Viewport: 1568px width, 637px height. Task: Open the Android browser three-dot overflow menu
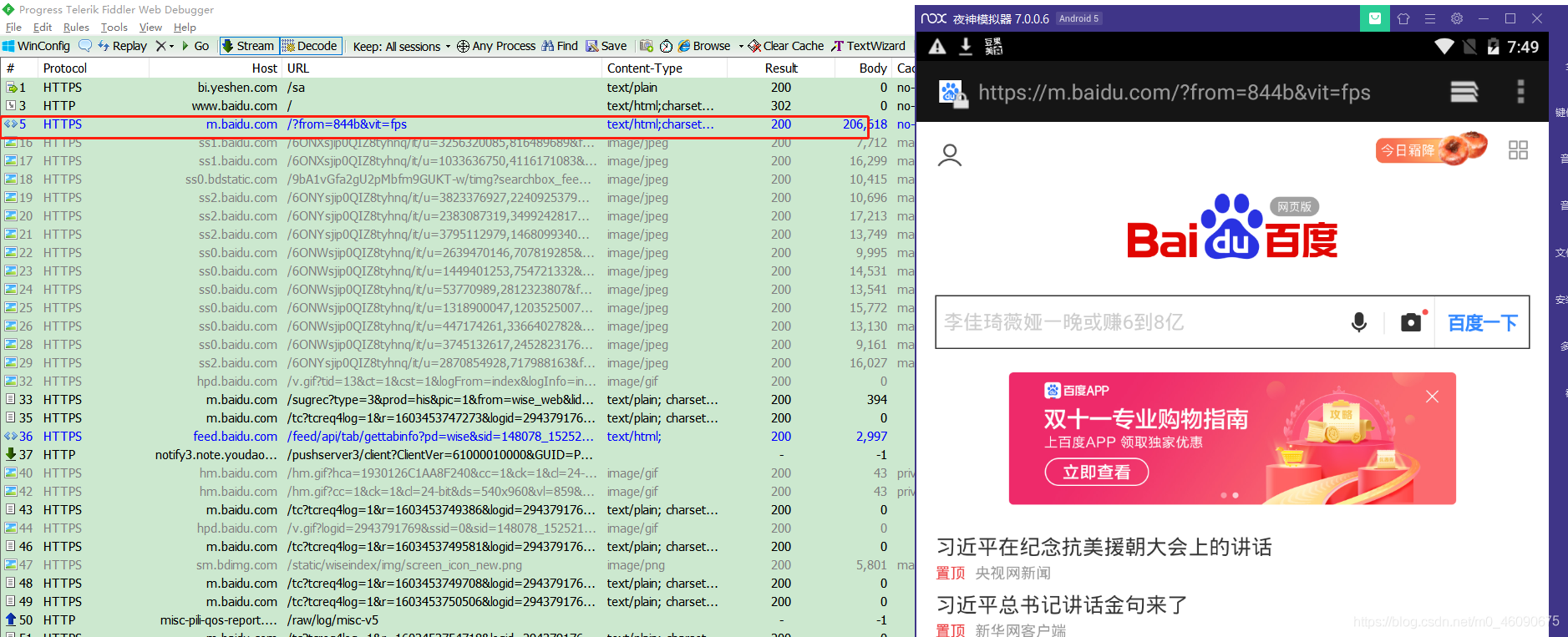(1520, 92)
